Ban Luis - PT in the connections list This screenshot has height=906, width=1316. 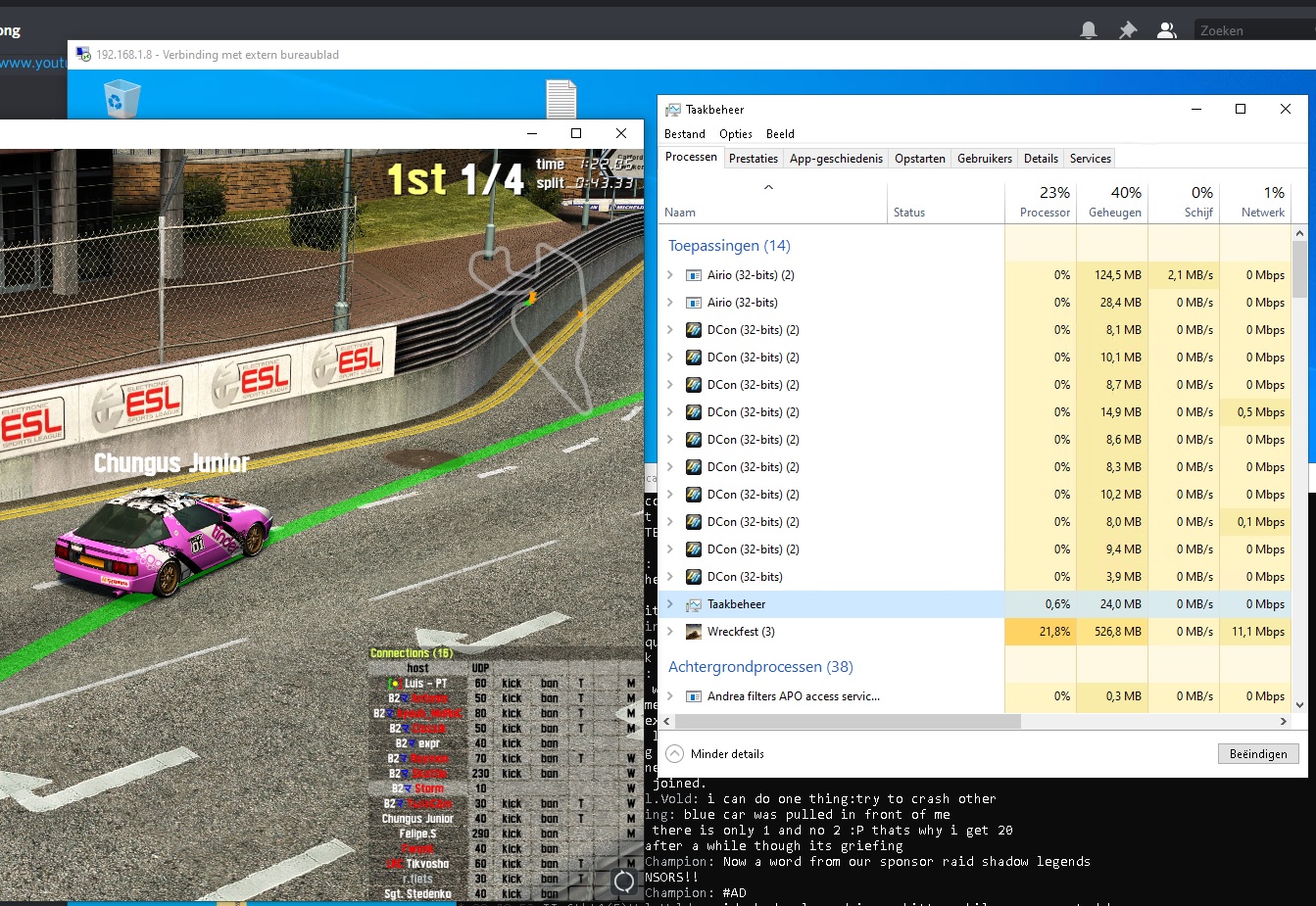(x=550, y=684)
